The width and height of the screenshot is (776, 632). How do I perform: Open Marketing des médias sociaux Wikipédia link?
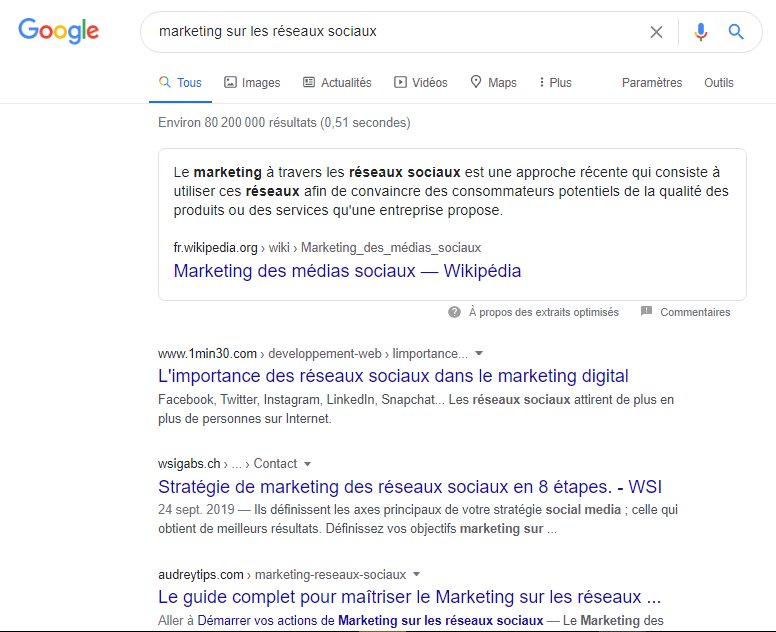click(x=347, y=271)
